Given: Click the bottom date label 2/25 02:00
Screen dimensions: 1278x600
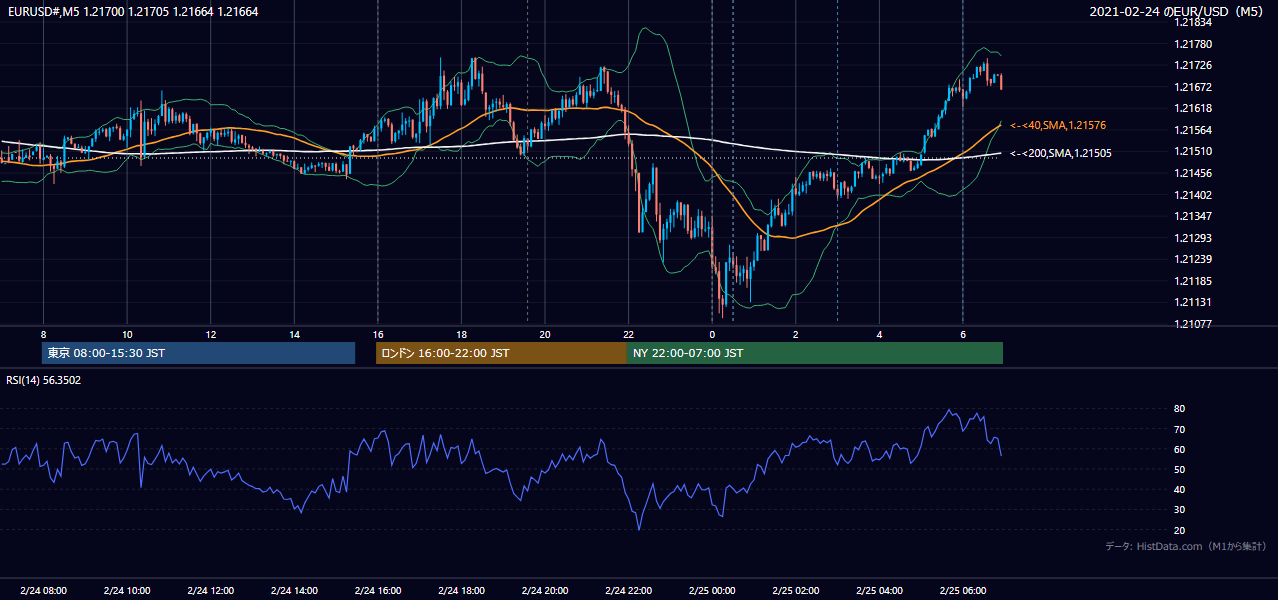Looking at the screenshot, I should coord(796,591).
